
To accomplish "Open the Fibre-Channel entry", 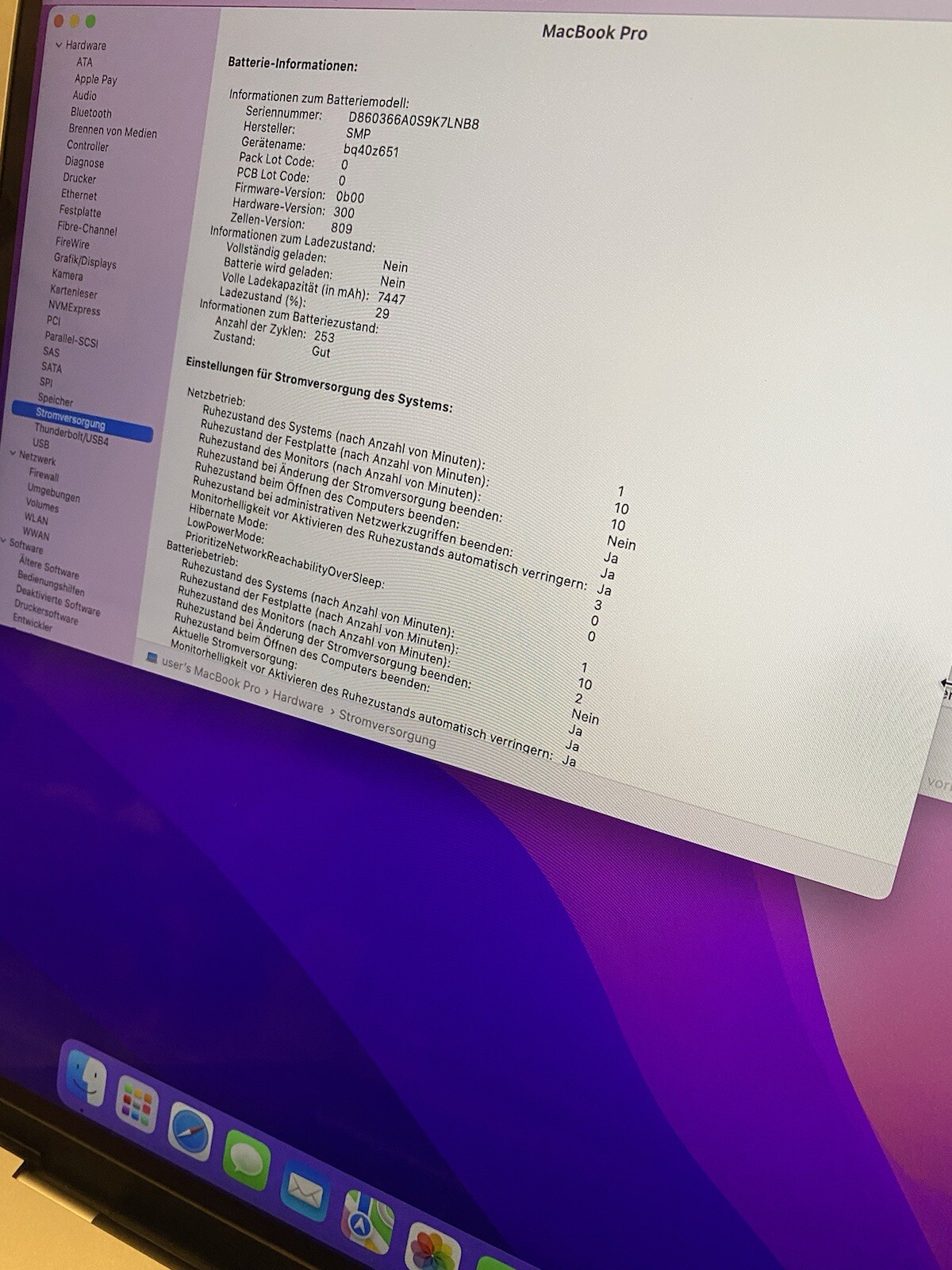I will (x=86, y=229).
